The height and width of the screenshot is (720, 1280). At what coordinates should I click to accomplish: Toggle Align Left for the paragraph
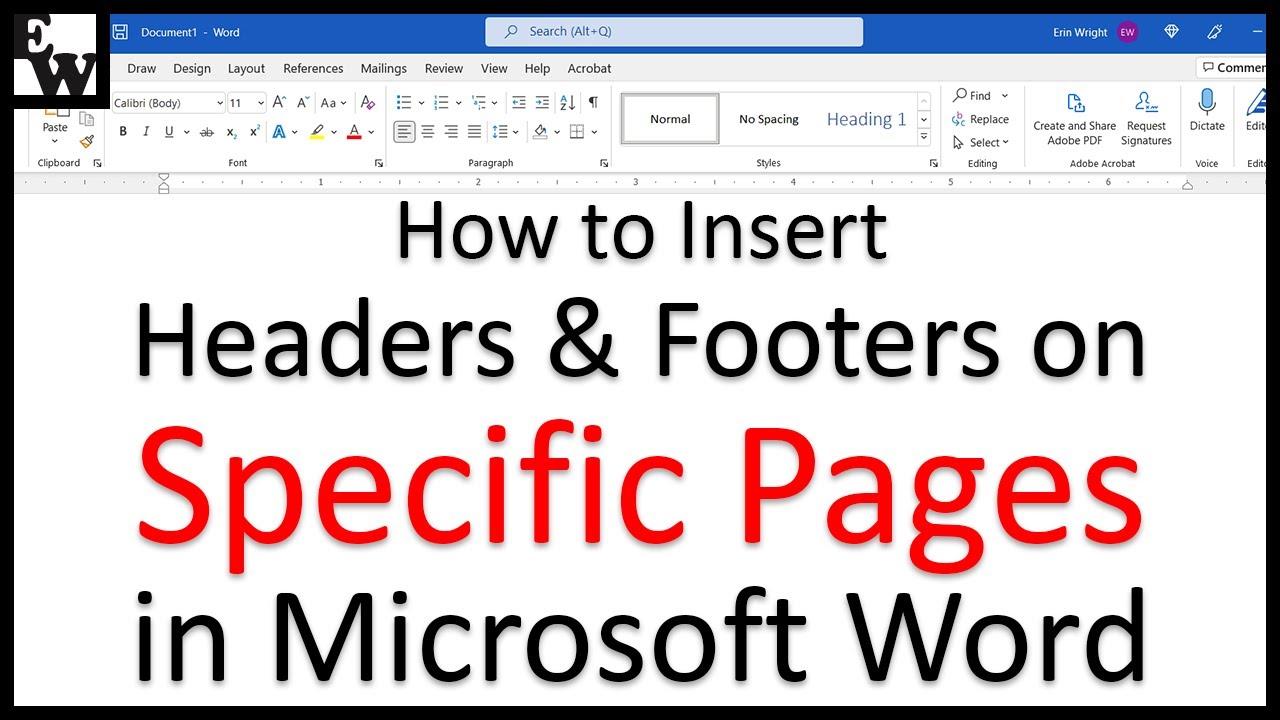(404, 132)
